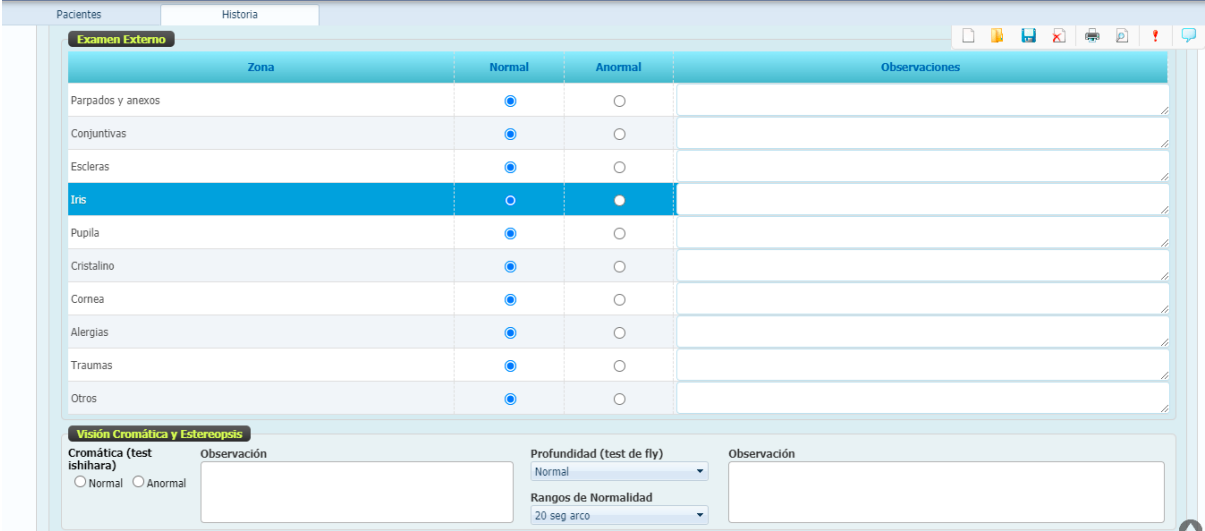Open print preview magnifier page icon
The width and height of the screenshot is (1205, 531).
[x=1122, y=36]
